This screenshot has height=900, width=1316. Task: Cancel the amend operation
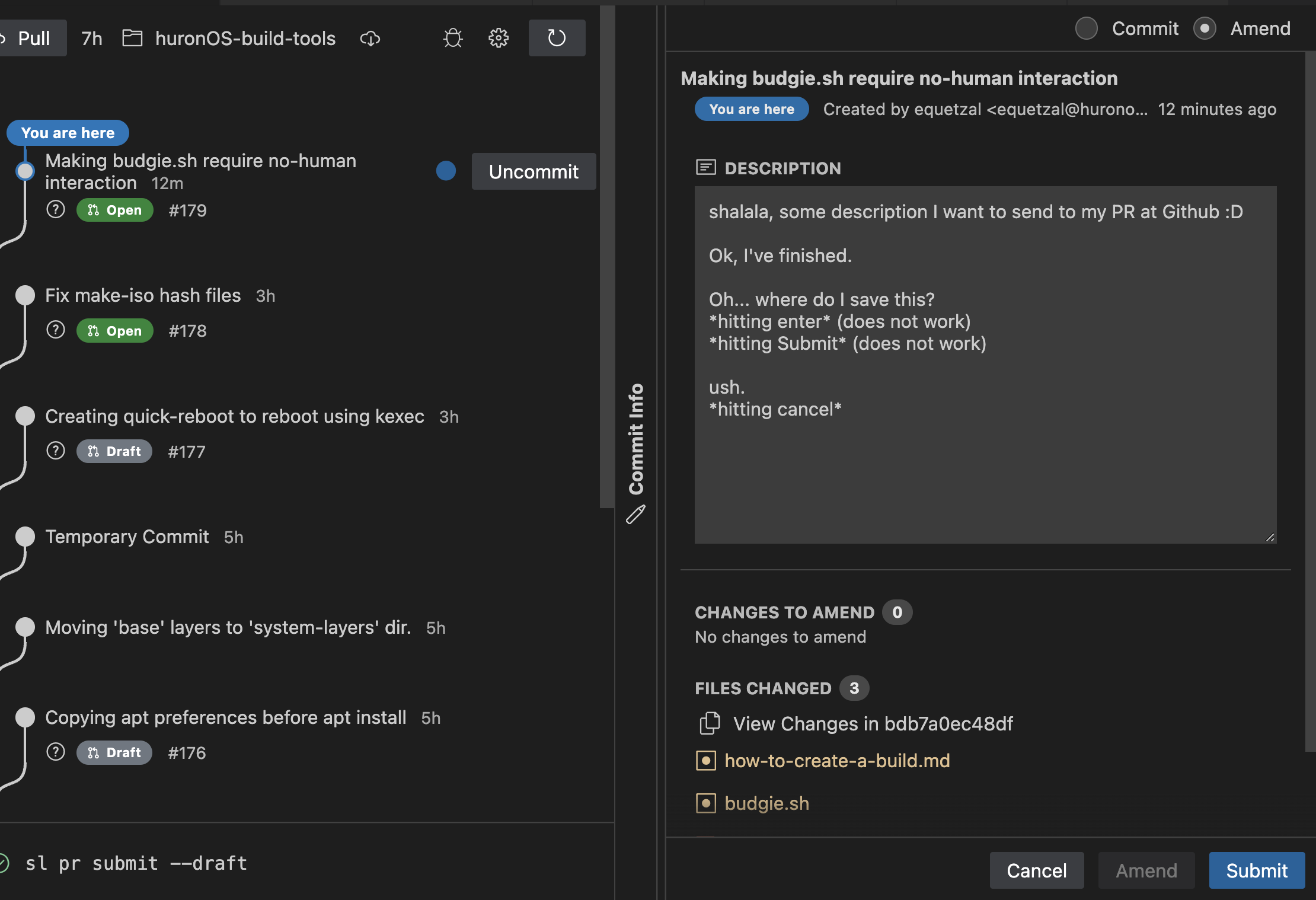click(x=1036, y=870)
